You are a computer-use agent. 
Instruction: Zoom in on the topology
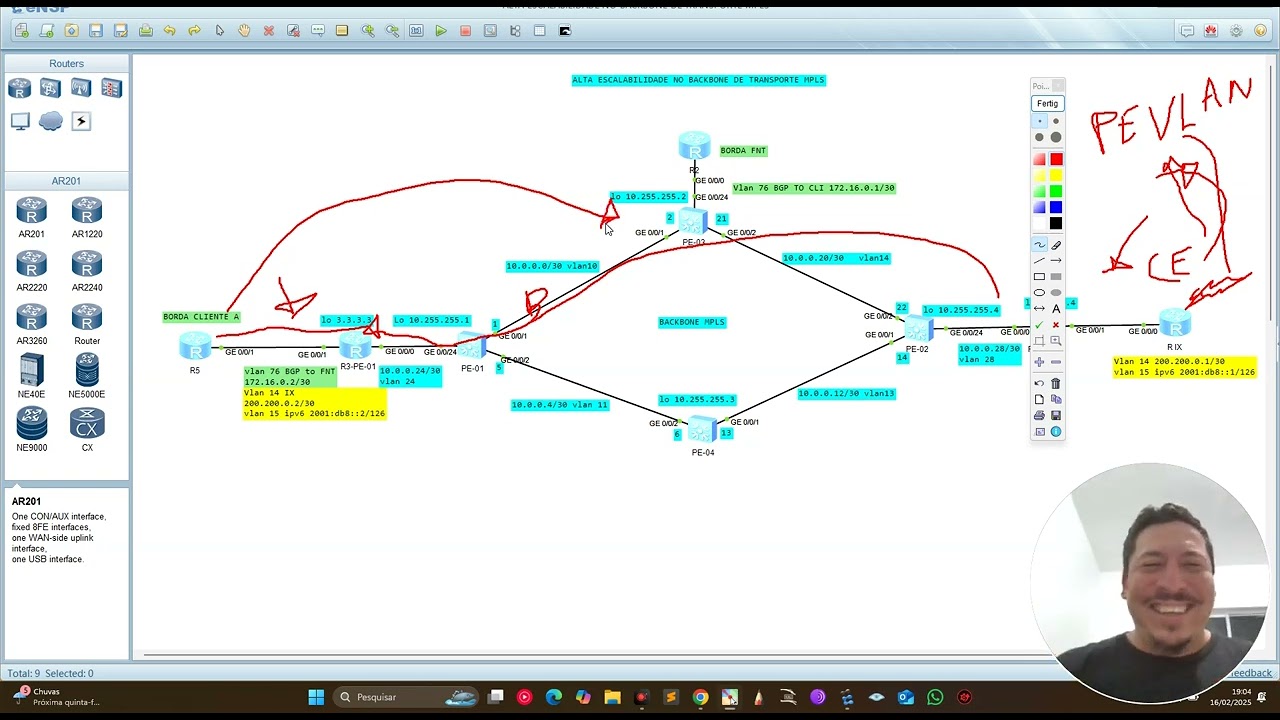(x=368, y=31)
